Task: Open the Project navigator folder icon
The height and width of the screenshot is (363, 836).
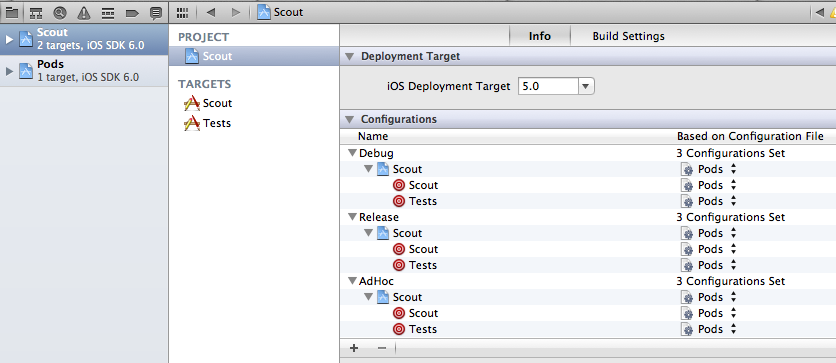Action: click(11, 12)
